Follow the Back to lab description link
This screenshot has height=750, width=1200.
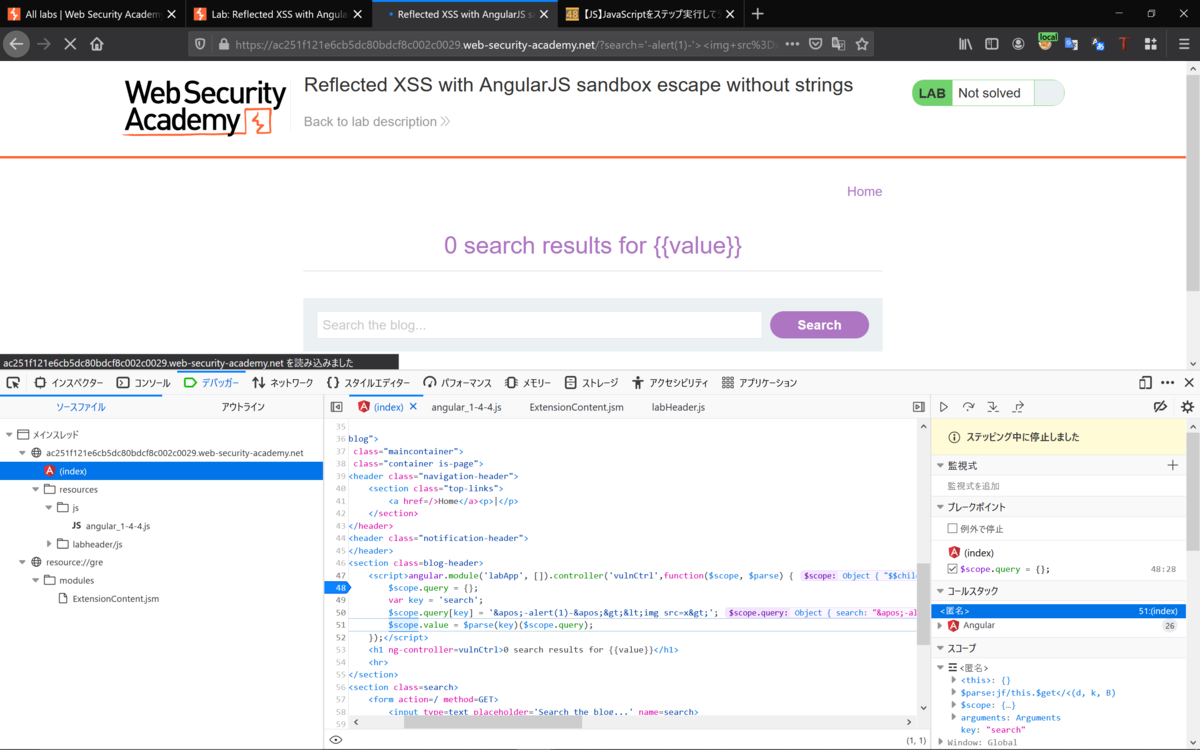click(x=377, y=121)
